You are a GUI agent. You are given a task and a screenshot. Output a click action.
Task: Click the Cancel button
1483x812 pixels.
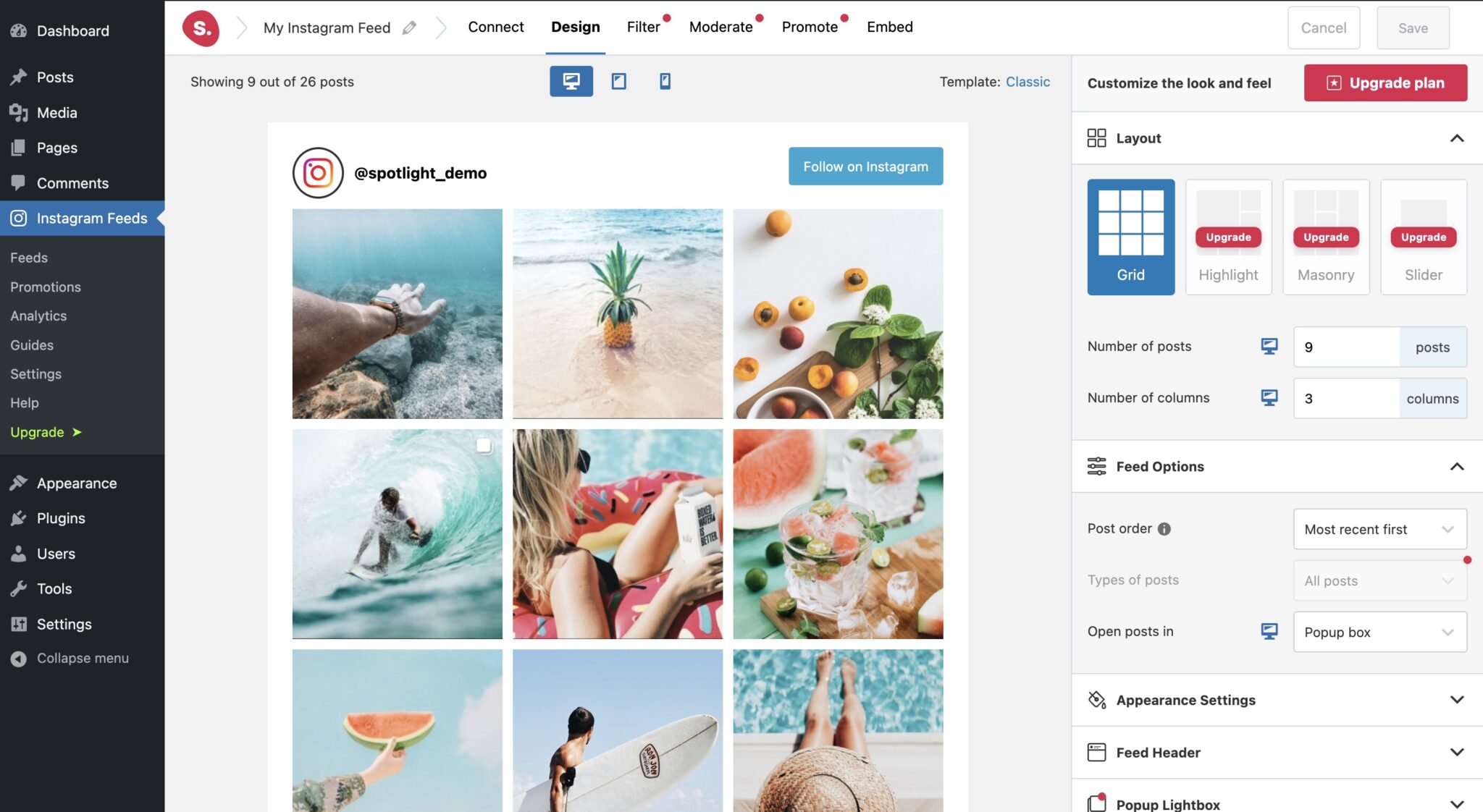1324,28
